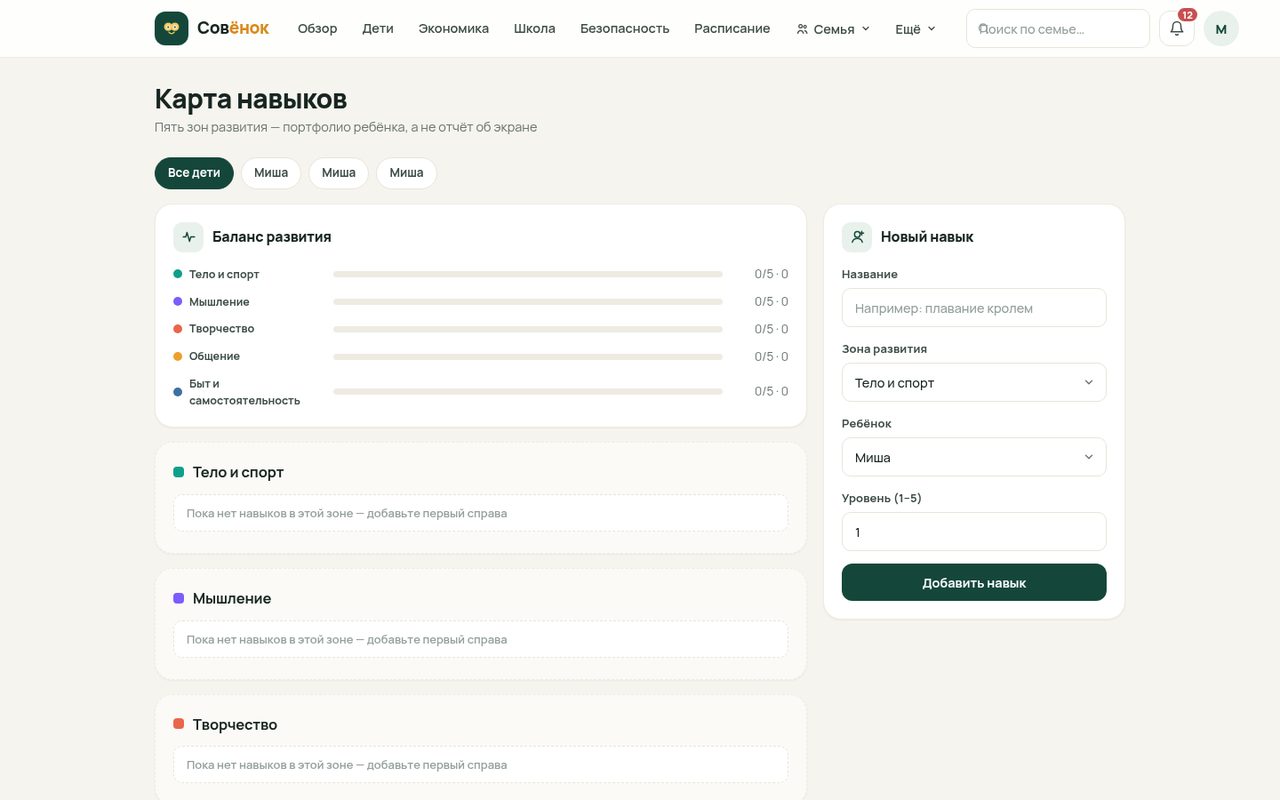Click the Общение progress bar
1280x800 pixels.
tap(528, 356)
